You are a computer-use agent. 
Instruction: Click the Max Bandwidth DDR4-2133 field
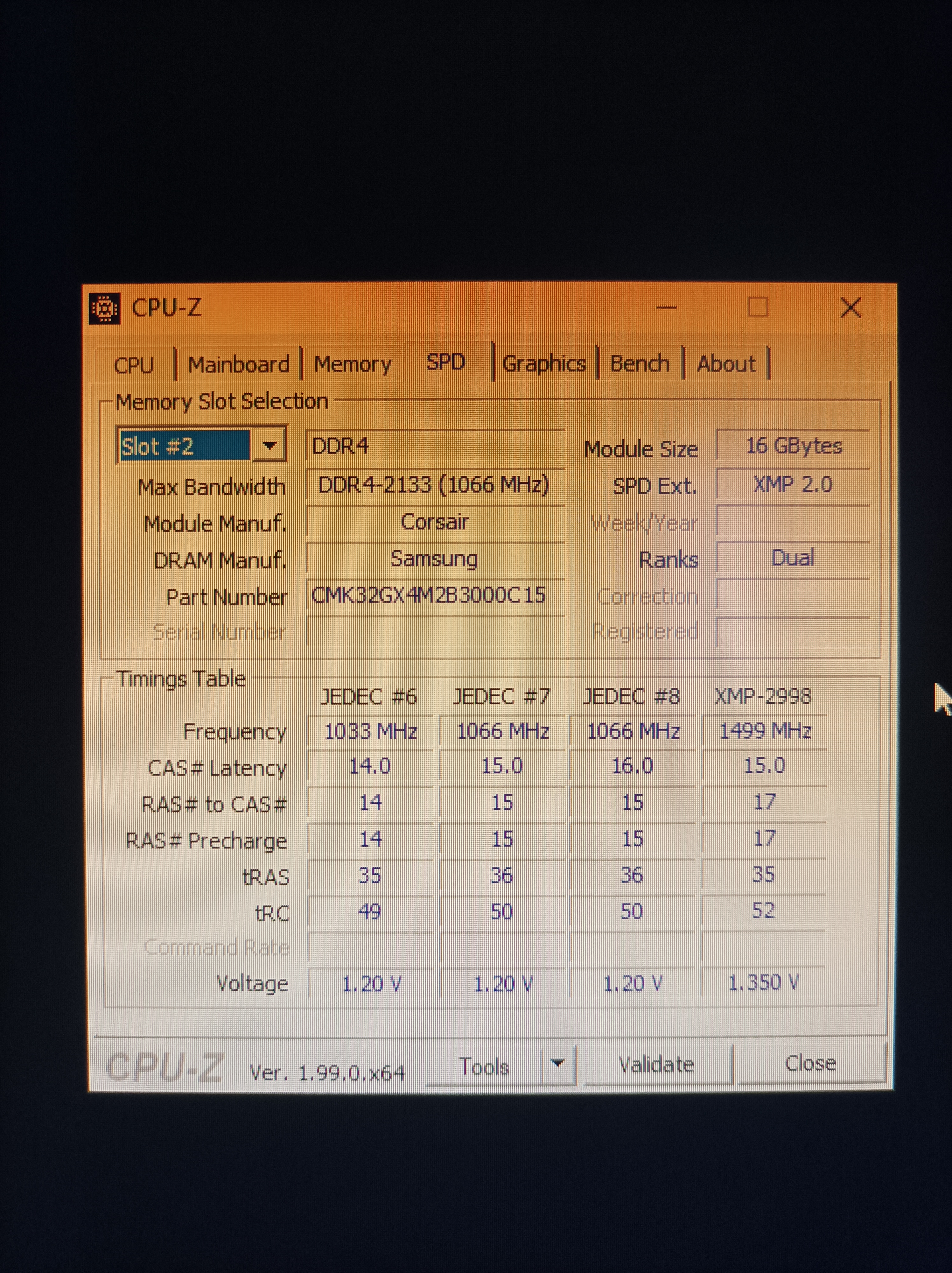434,485
